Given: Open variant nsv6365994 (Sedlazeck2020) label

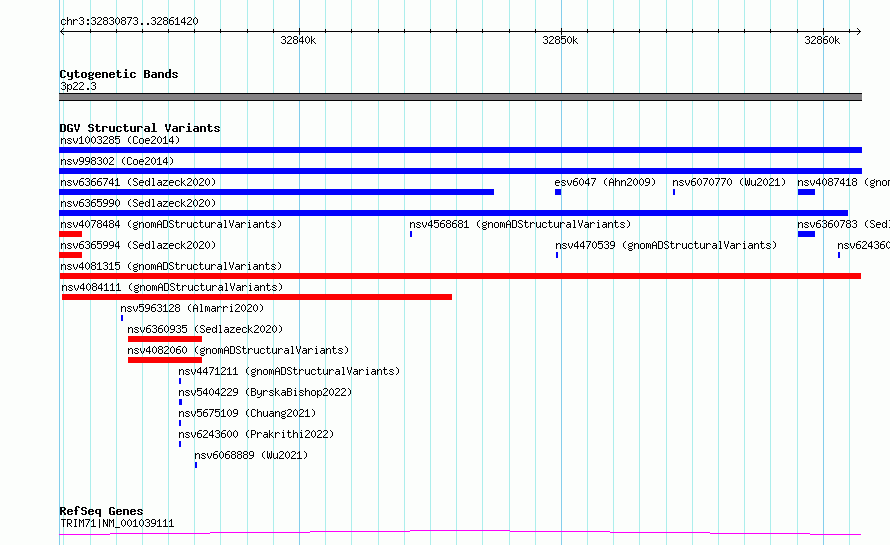Looking at the screenshot, I should point(138,245).
